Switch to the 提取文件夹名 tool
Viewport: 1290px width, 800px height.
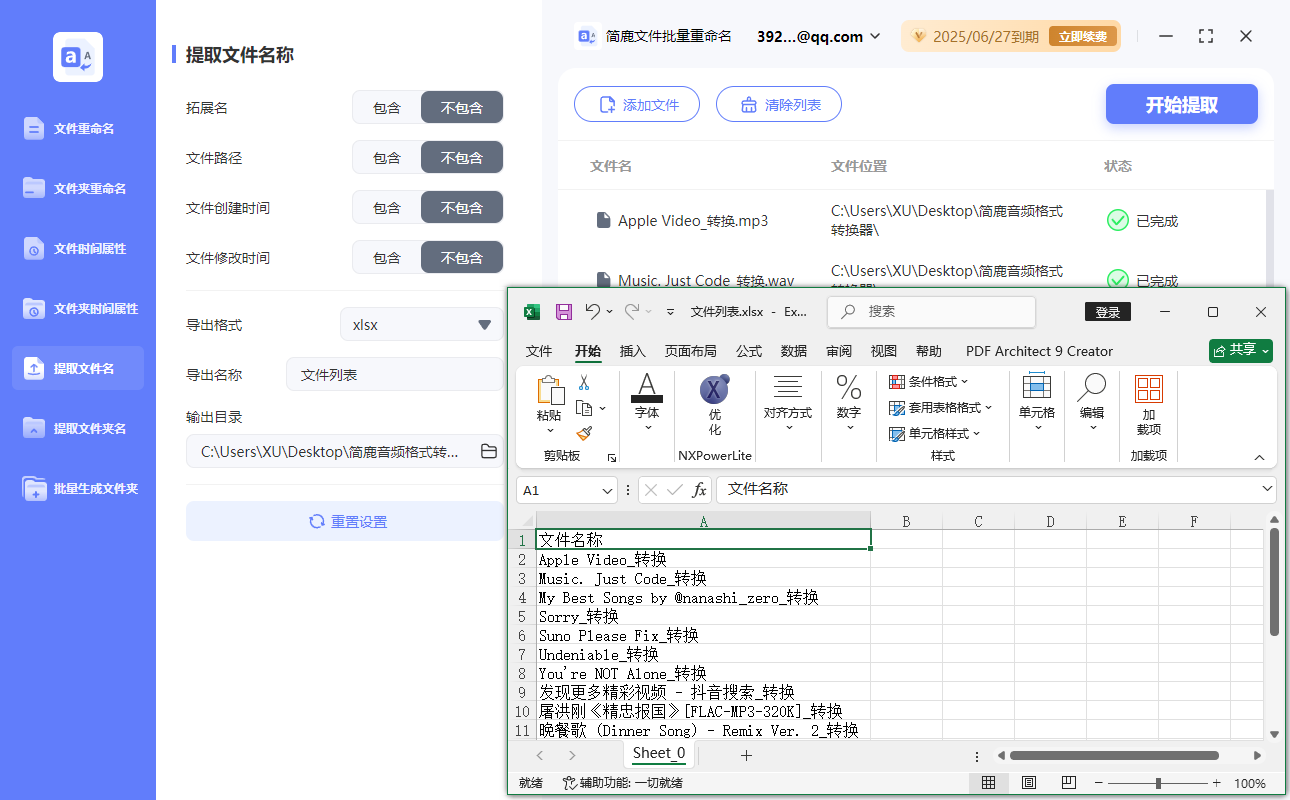pyautogui.click(x=77, y=428)
